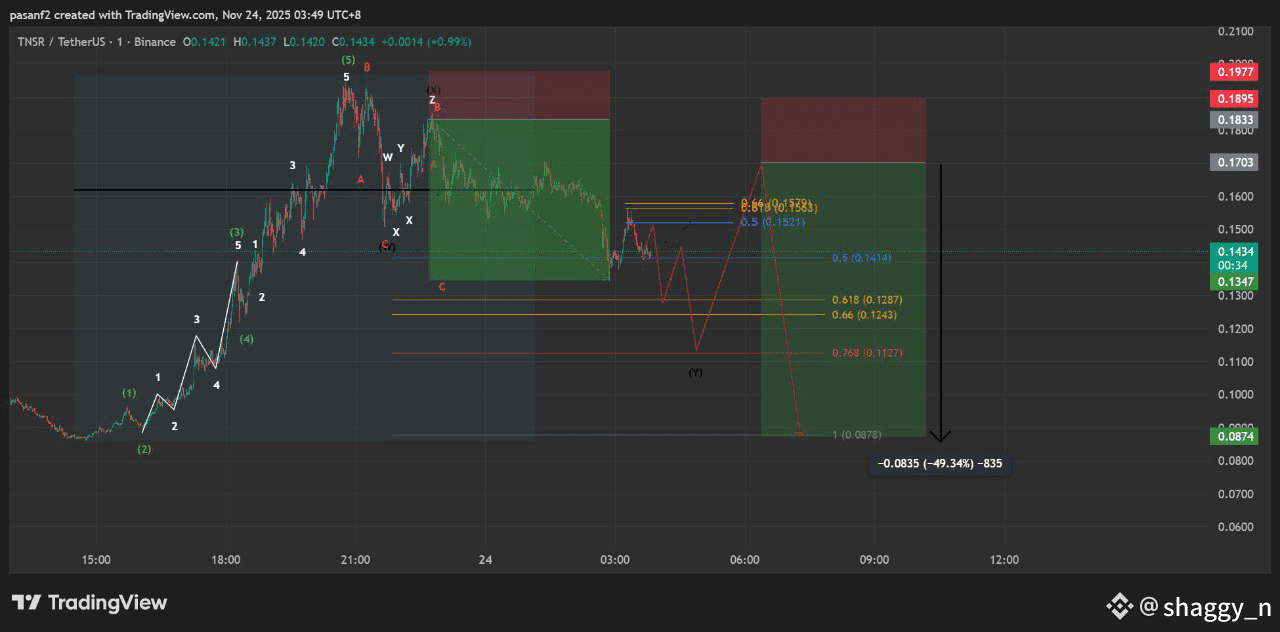Click the 0.0600 price axis value
The height and width of the screenshot is (632, 1280).
[1236, 527]
